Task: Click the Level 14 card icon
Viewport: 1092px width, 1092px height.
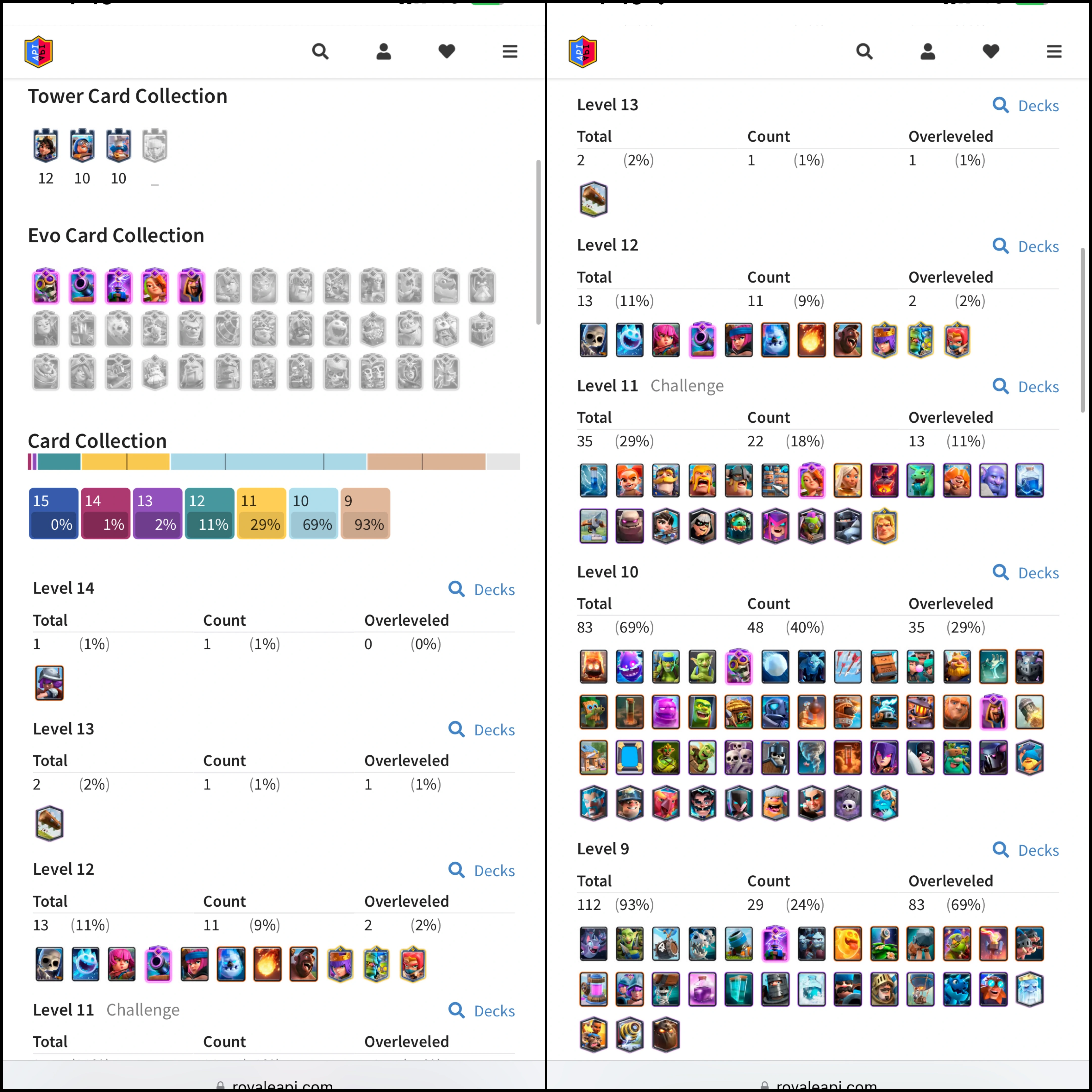Action: click(x=49, y=683)
